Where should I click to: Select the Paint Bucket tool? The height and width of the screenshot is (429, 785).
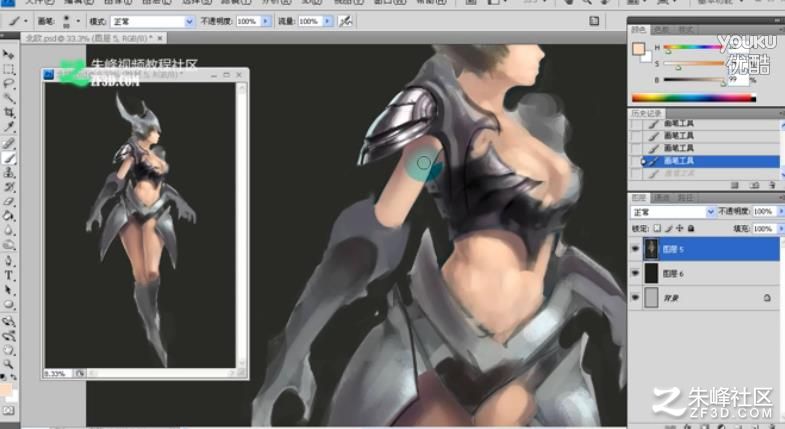(8, 216)
